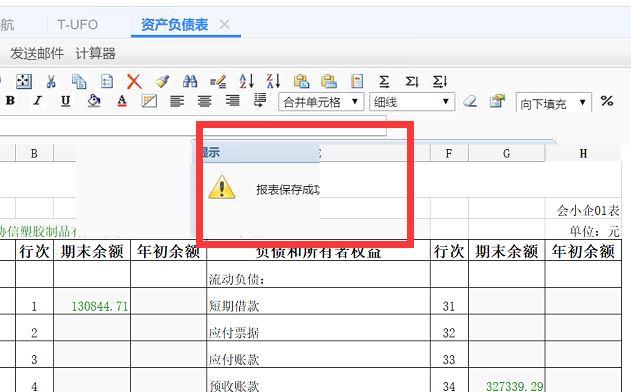Select column B header
631x392 pixels.
point(34,153)
